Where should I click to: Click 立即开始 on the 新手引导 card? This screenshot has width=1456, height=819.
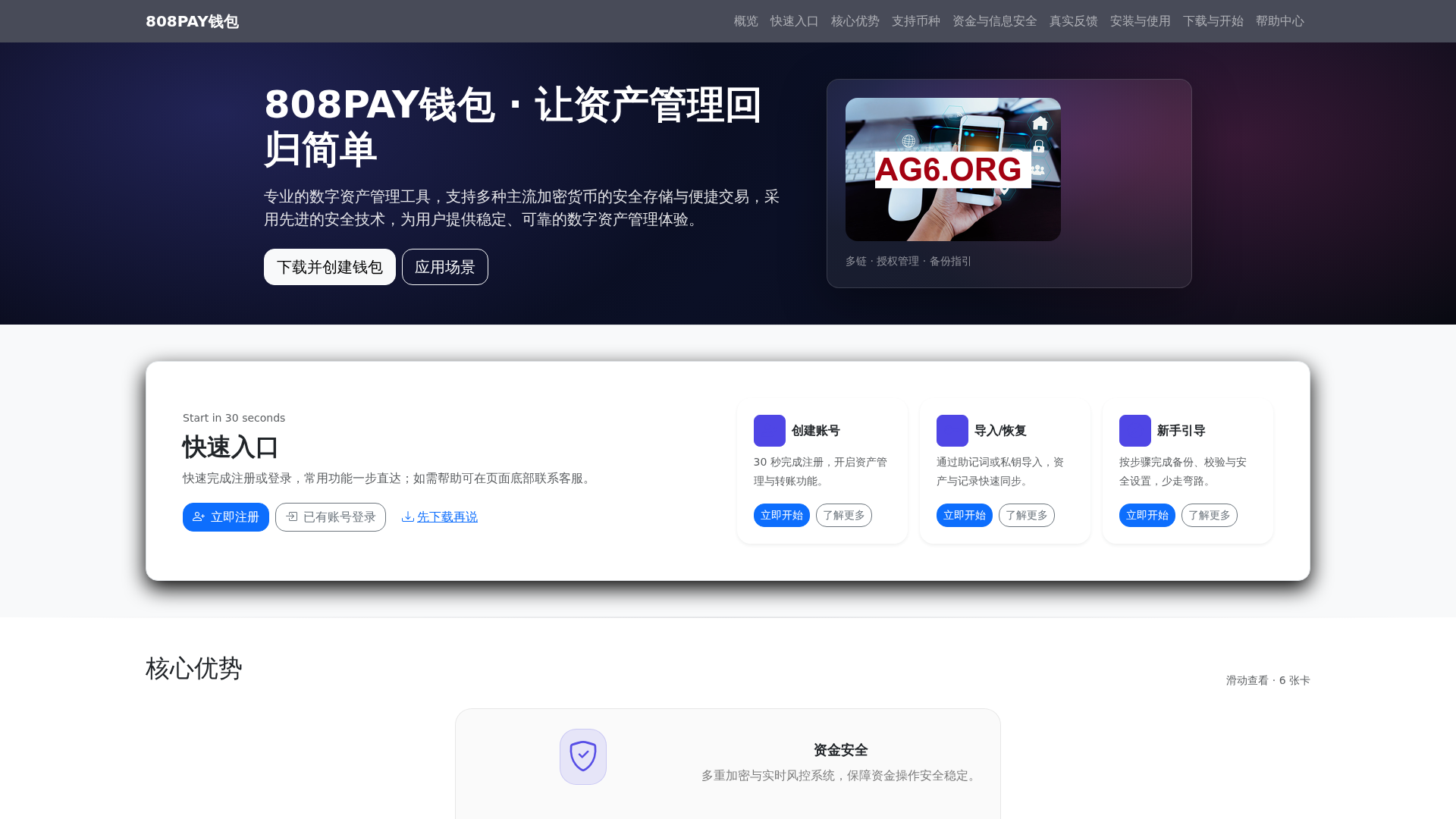click(1147, 515)
